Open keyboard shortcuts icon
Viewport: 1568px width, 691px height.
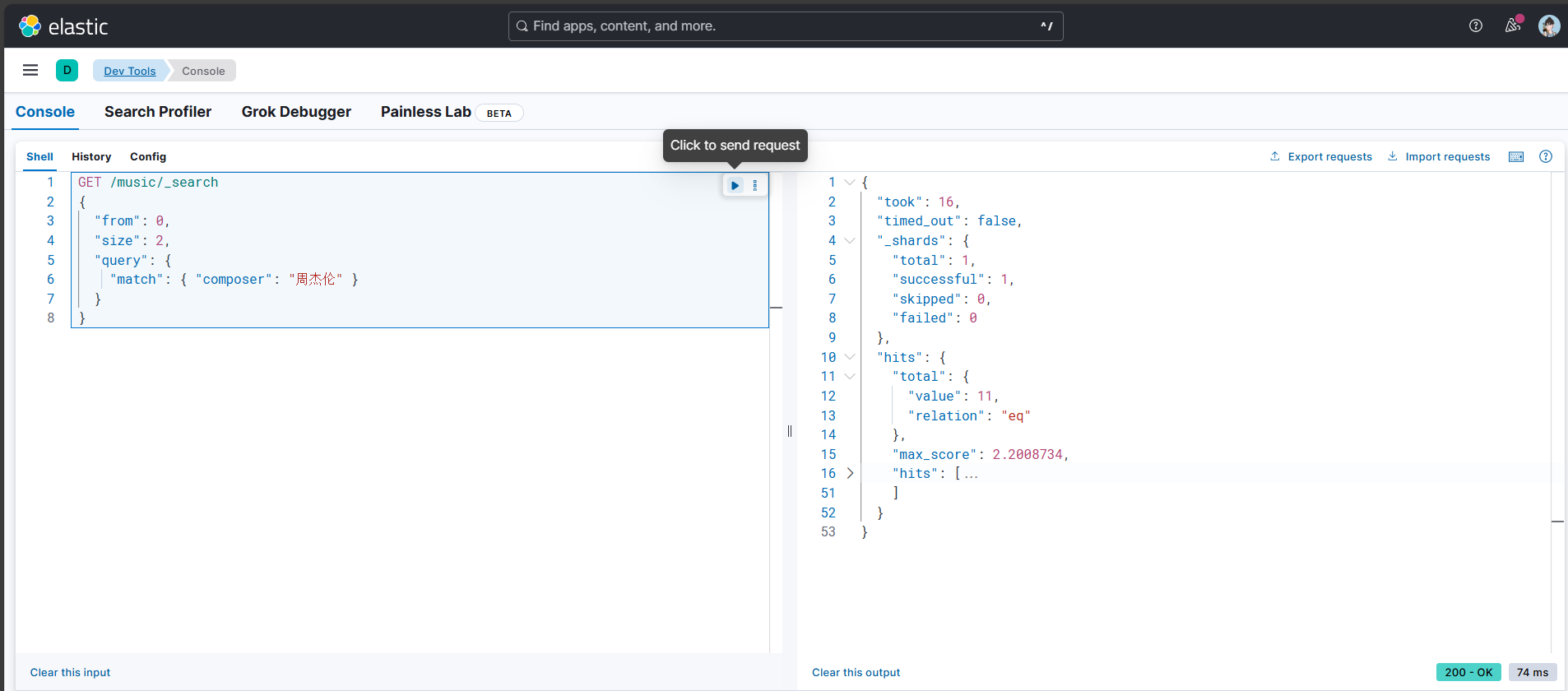[x=1516, y=157]
